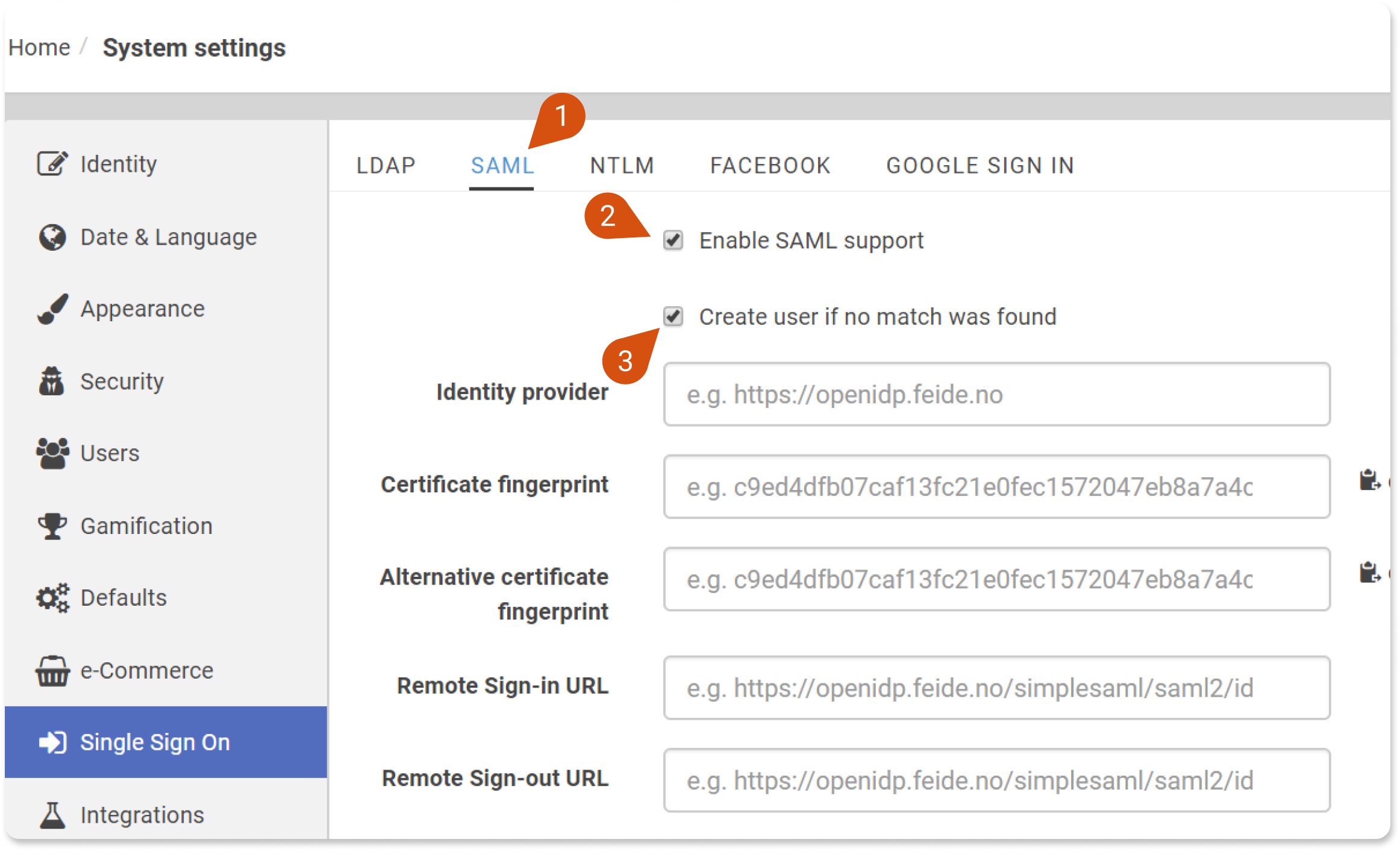The image size is (1400, 851).
Task: Click the Single Sign On arrow icon
Action: [52, 743]
